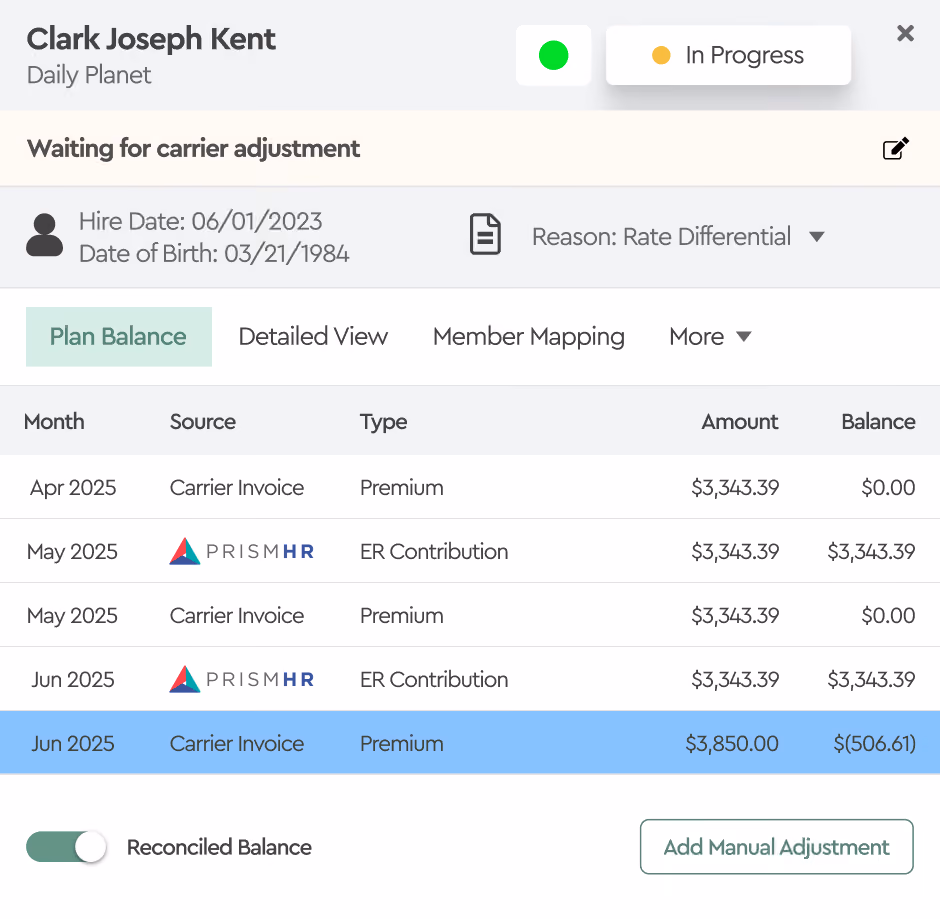Select the Apr 2025 Carrier Invoice row
This screenshot has width=940, height=919.
tap(470, 487)
